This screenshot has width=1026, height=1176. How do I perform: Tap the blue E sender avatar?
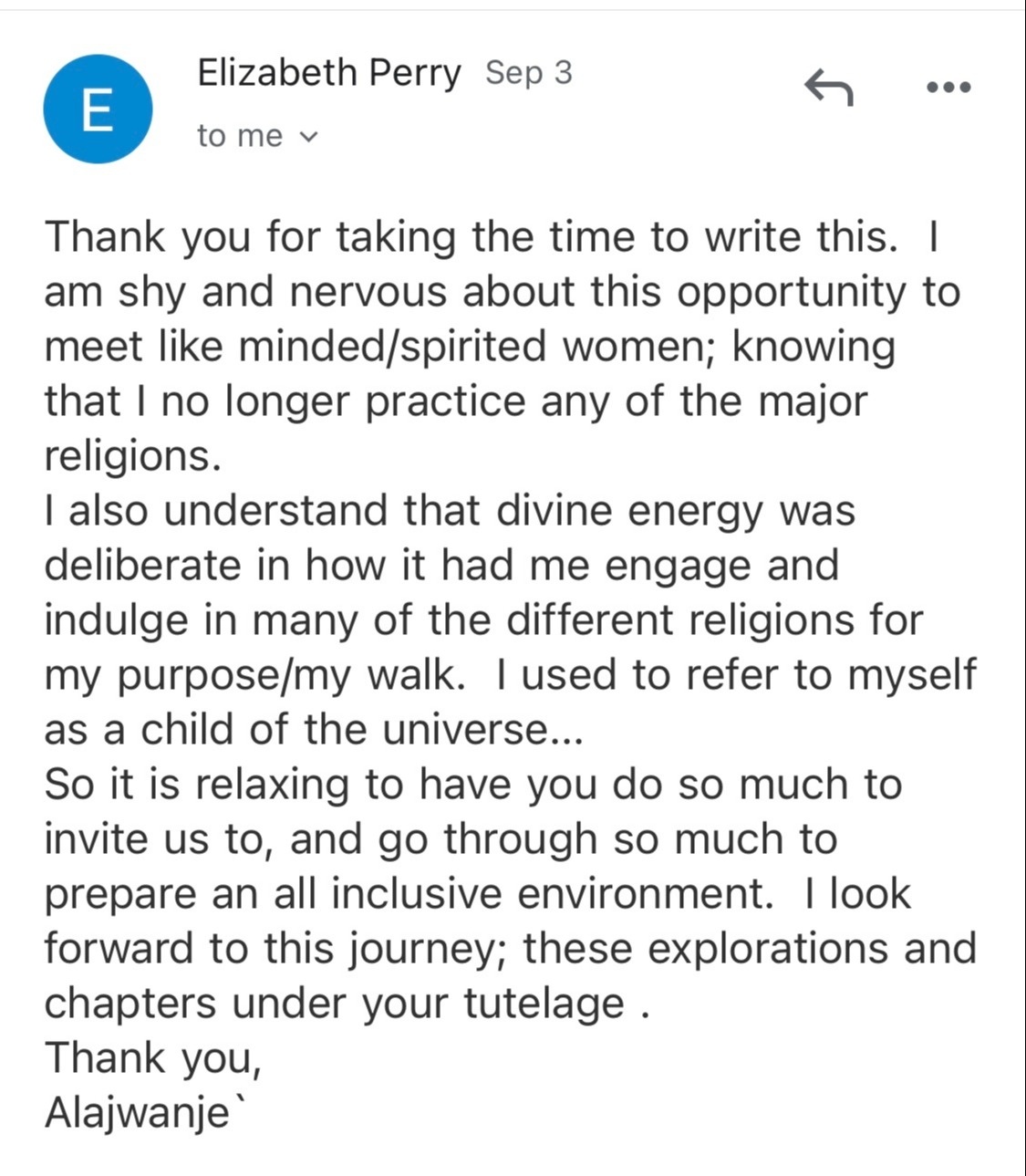(98, 109)
